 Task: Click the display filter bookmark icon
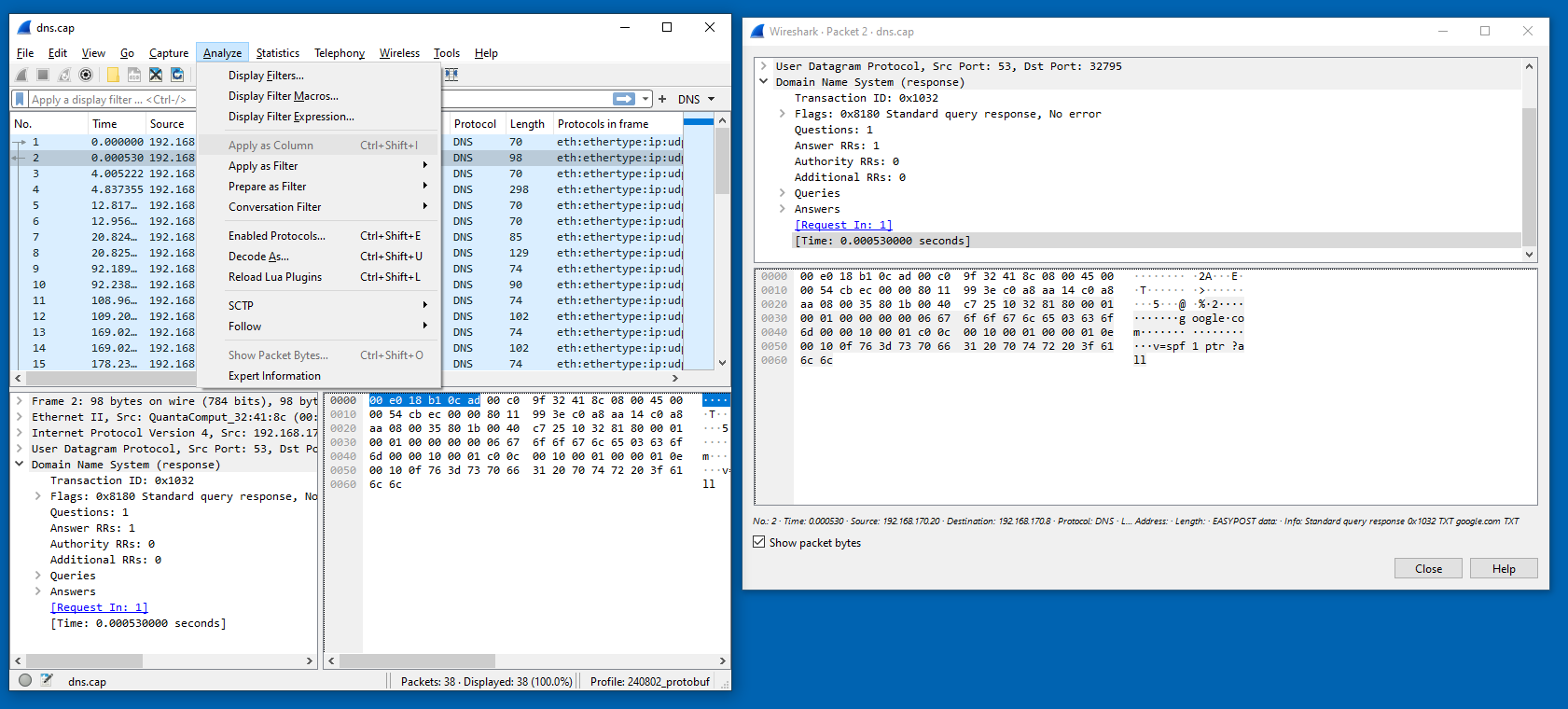coord(20,99)
